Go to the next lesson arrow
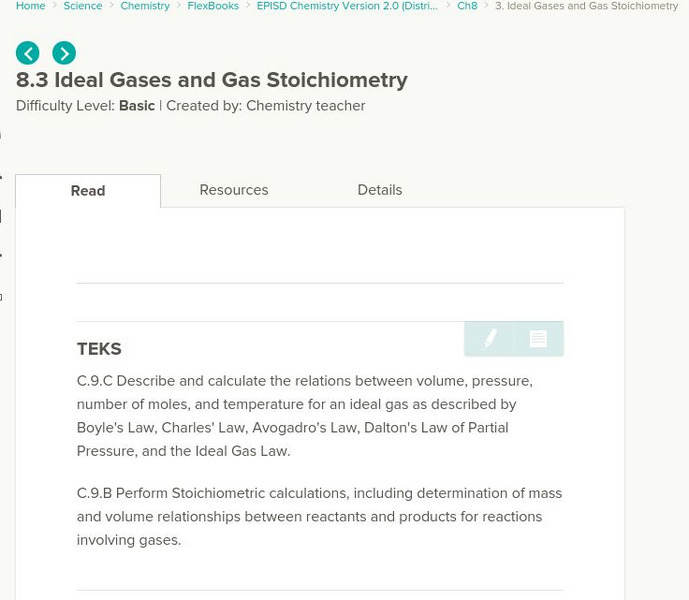 point(64,53)
